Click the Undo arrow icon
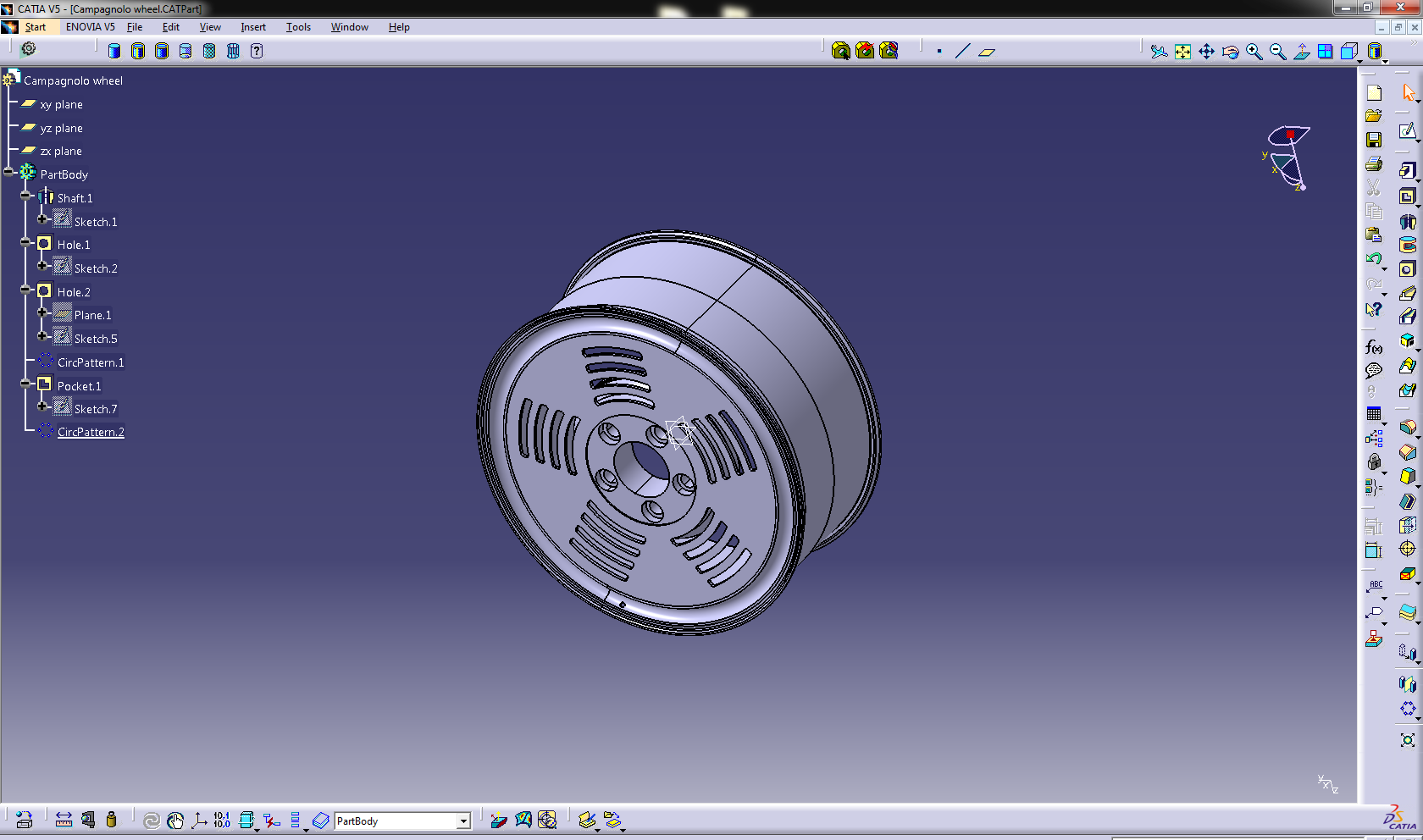This screenshot has width=1423, height=840. click(1374, 258)
